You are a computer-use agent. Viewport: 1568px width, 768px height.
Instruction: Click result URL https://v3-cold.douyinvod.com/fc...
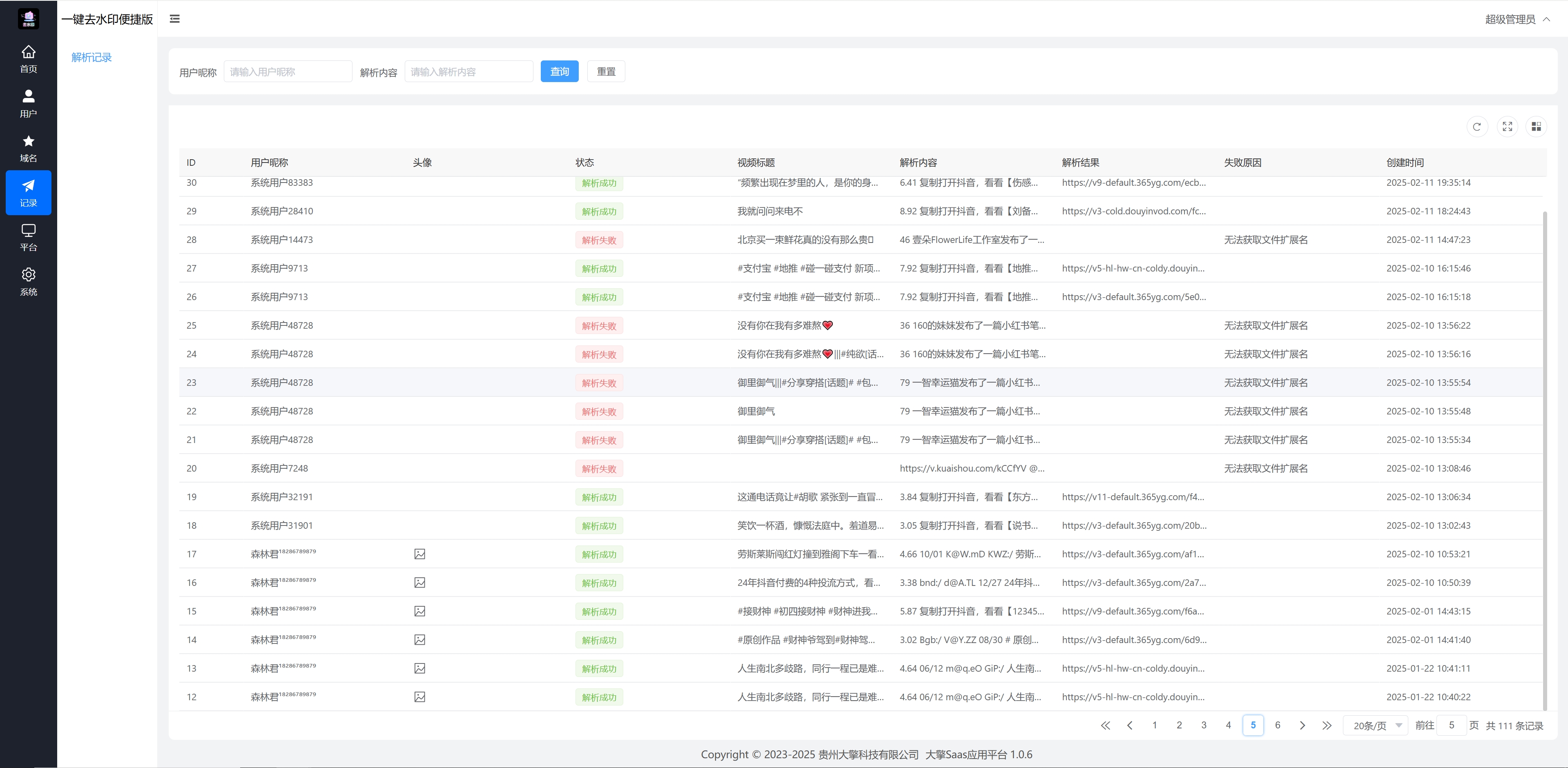pos(1133,211)
